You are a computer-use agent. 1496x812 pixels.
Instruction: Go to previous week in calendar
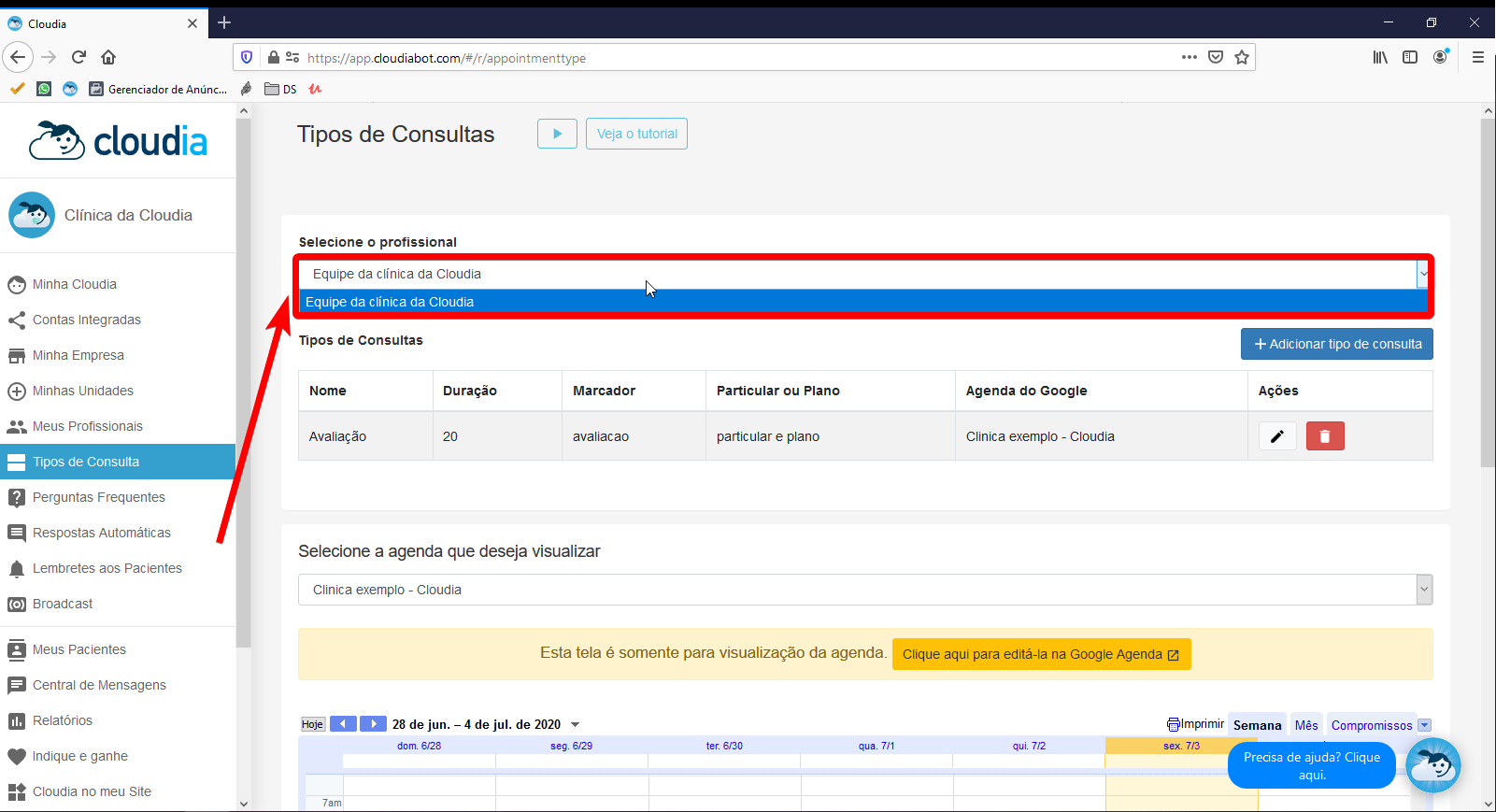point(343,724)
